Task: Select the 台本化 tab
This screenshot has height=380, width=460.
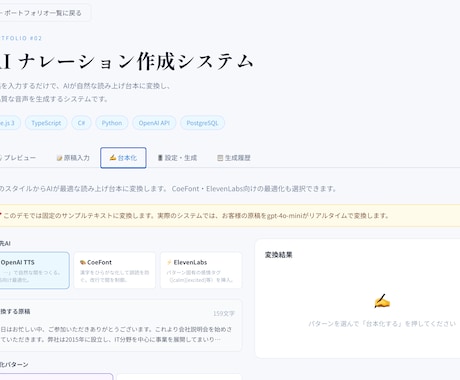Action: (123, 158)
